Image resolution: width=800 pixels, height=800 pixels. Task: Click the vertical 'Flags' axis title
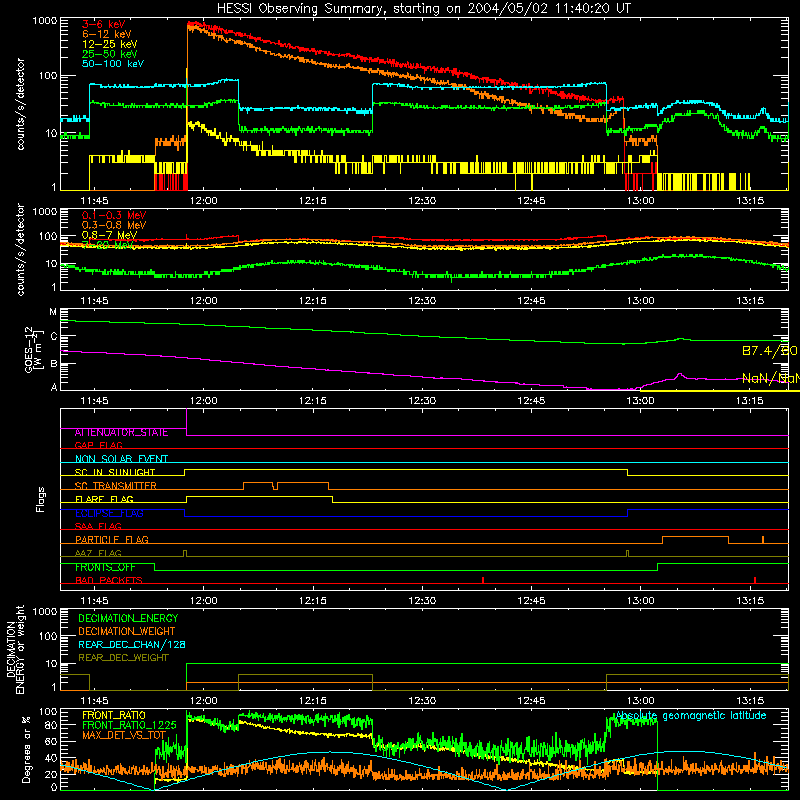[x=41, y=499]
